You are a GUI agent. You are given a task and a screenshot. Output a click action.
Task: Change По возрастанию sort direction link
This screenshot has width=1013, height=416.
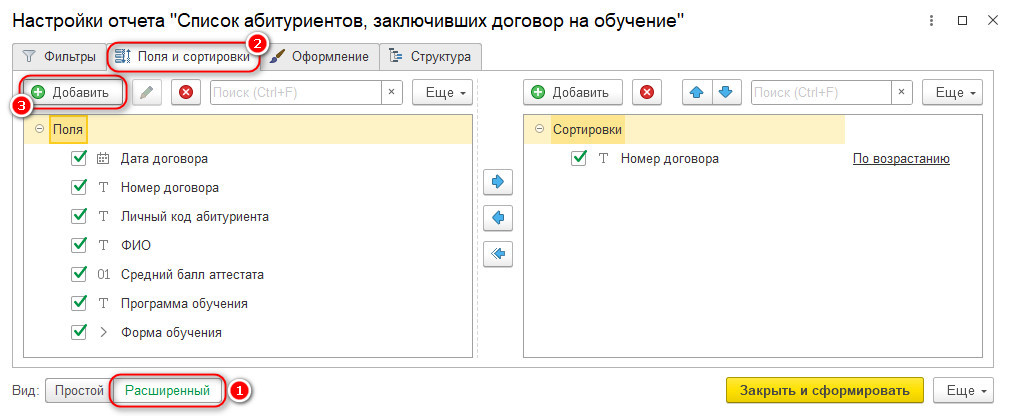point(901,158)
